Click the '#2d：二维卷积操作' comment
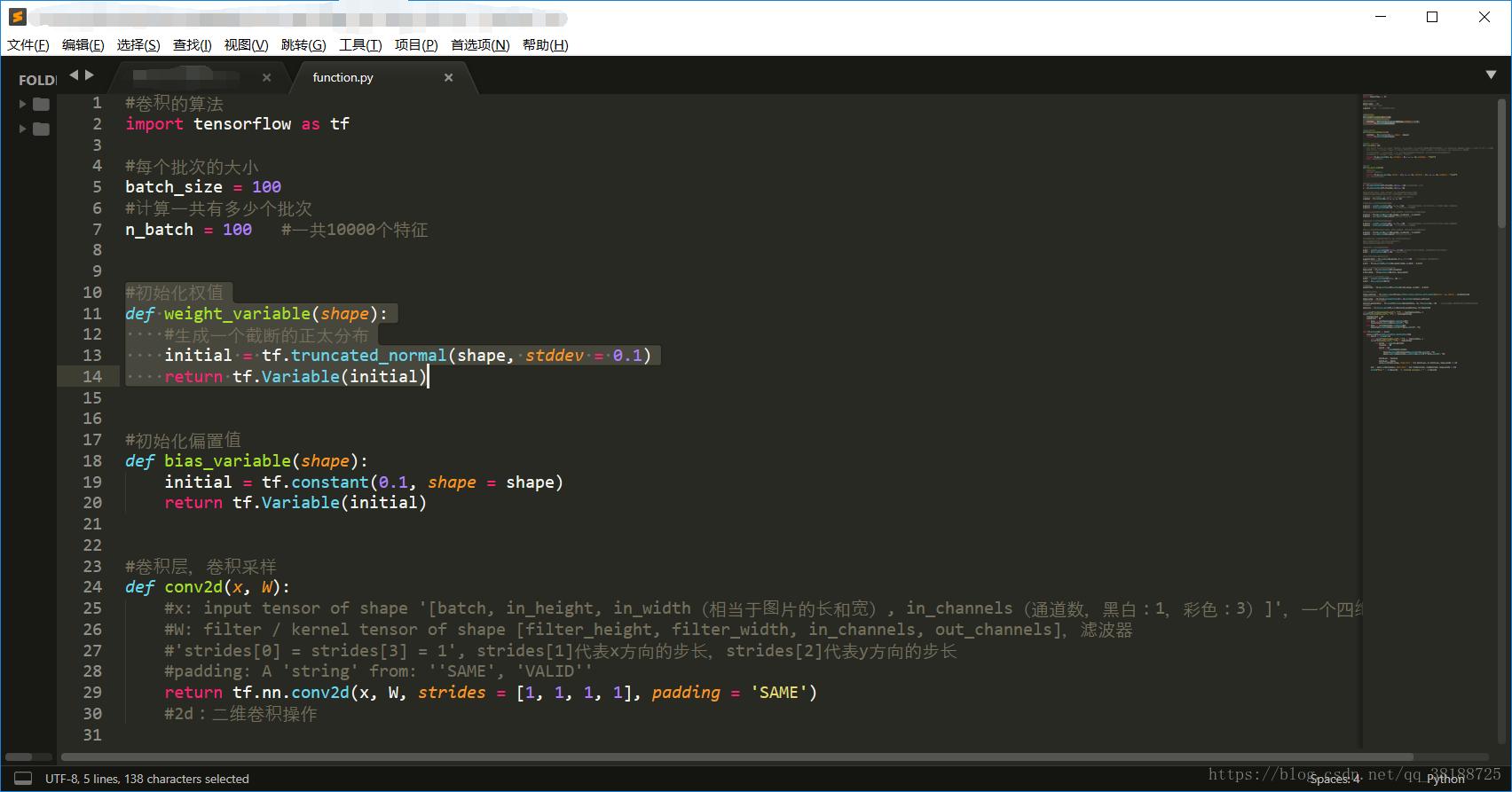This screenshot has width=1512, height=792. point(240,714)
